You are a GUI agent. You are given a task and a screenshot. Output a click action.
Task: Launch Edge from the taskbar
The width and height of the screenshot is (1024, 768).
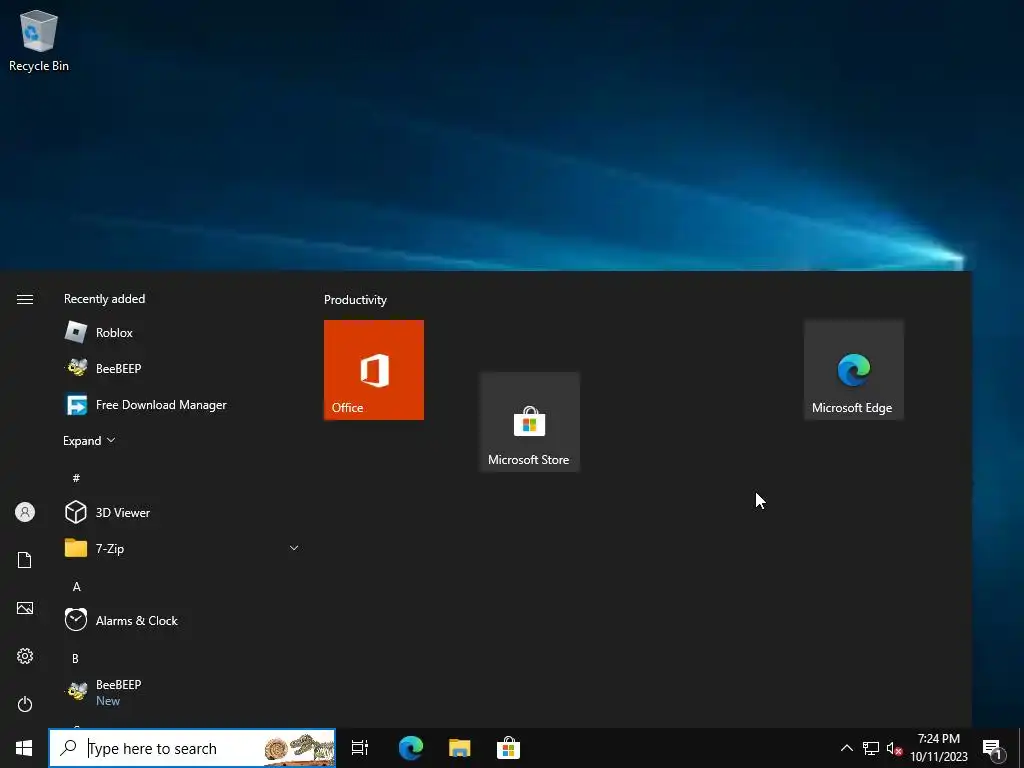coord(411,748)
